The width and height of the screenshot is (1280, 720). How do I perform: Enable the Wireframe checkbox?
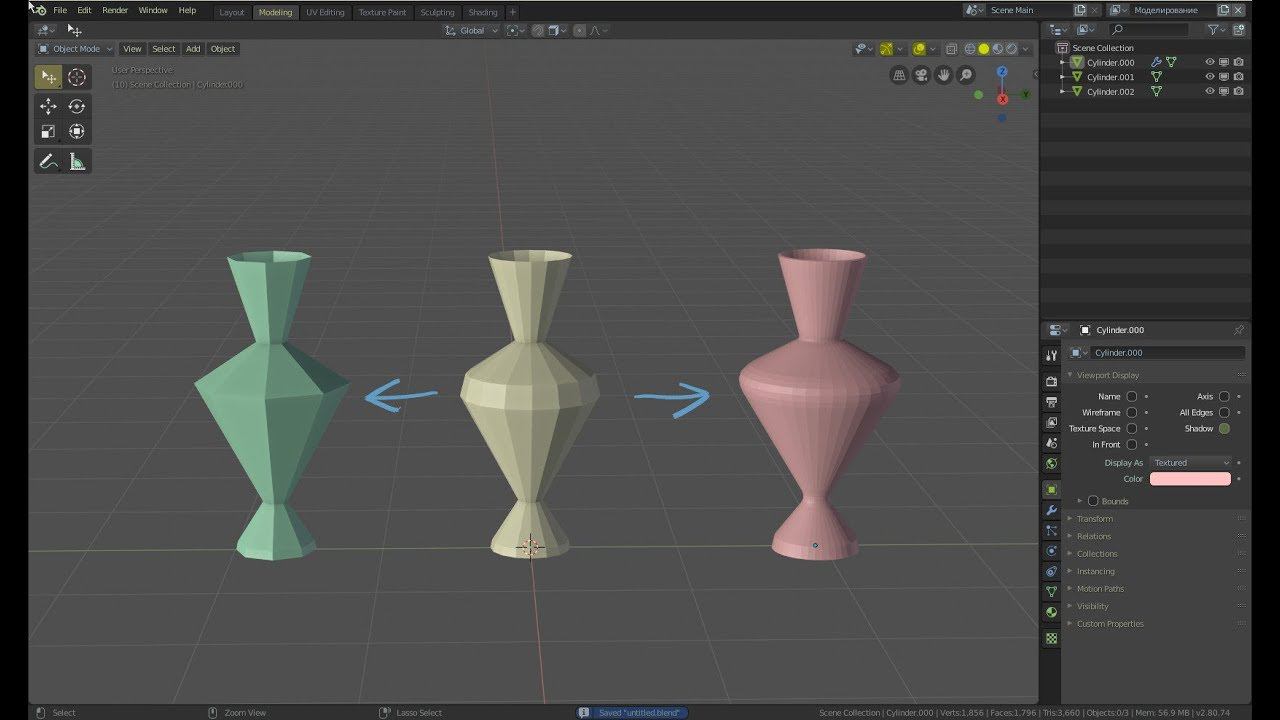[1132, 412]
